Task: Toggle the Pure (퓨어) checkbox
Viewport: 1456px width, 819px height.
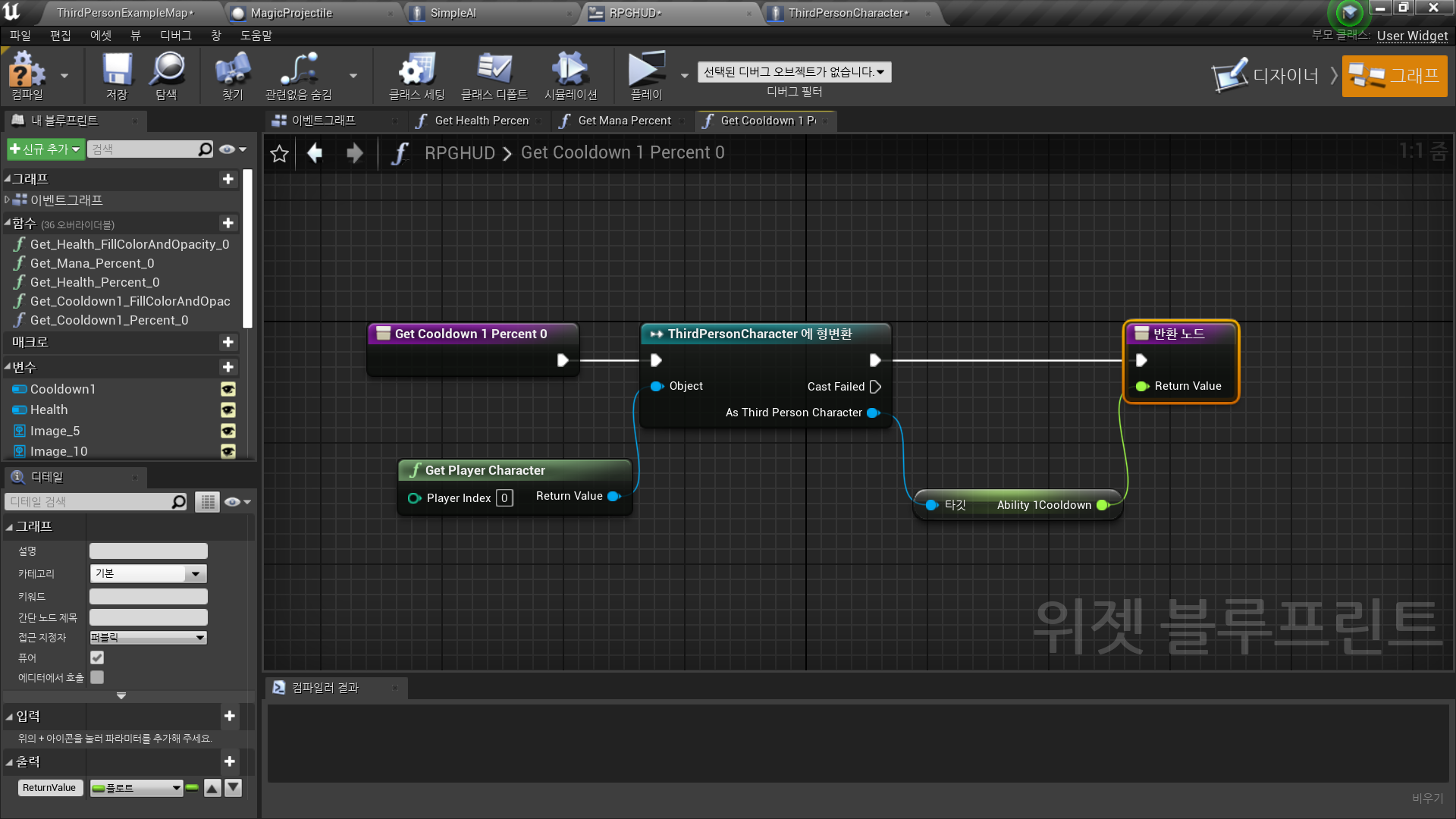Action: 97,657
